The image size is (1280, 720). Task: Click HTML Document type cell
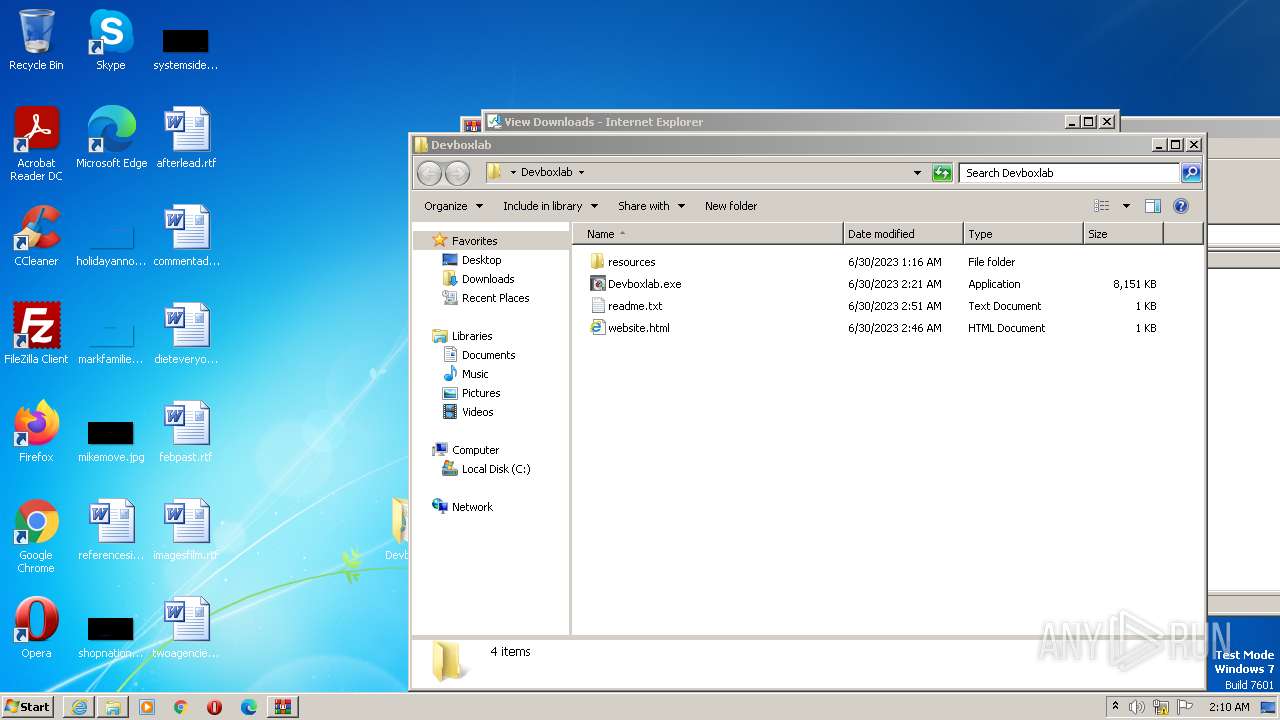[1006, 328]
